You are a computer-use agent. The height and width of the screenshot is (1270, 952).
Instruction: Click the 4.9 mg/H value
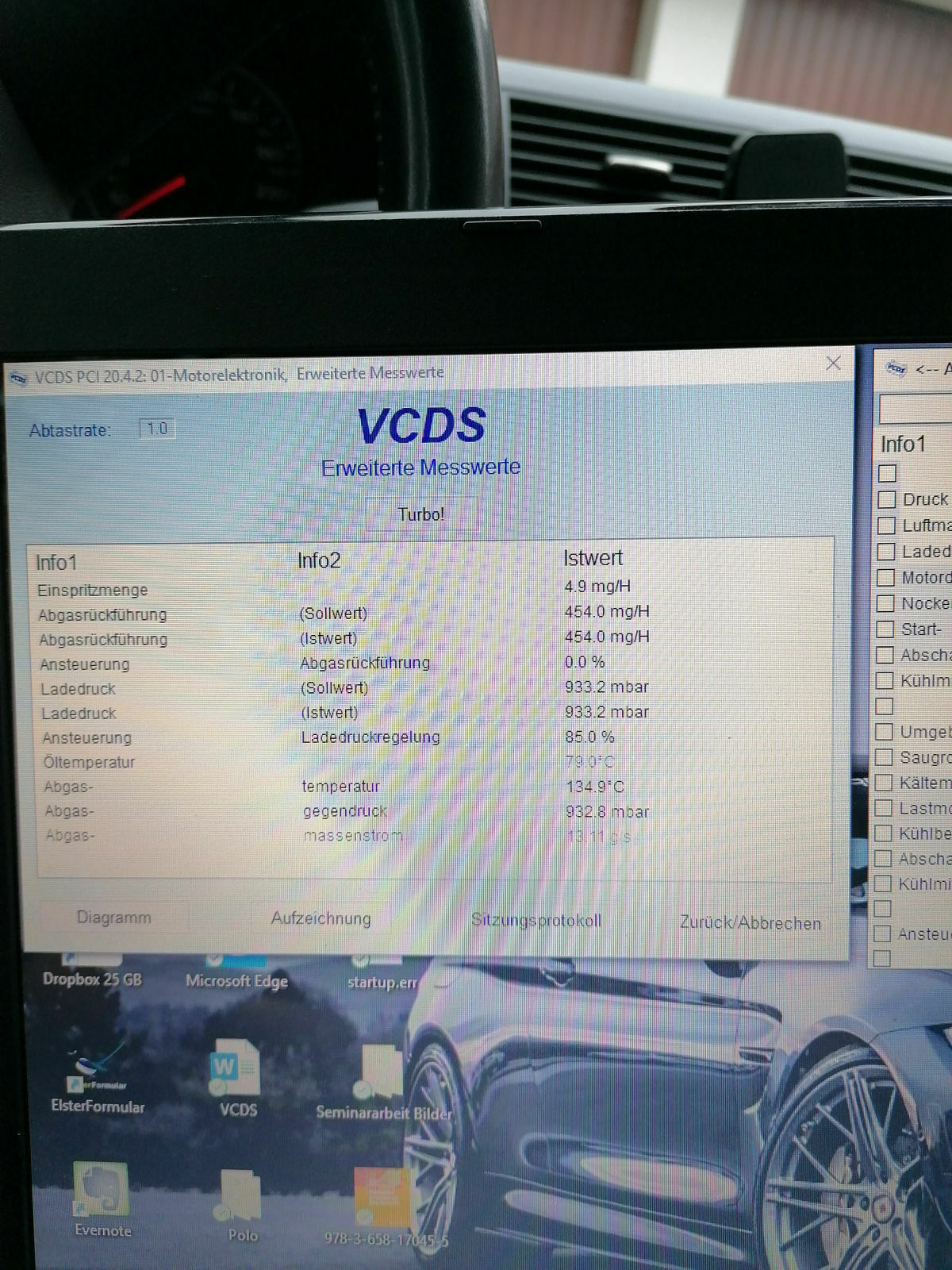point(597,587)
